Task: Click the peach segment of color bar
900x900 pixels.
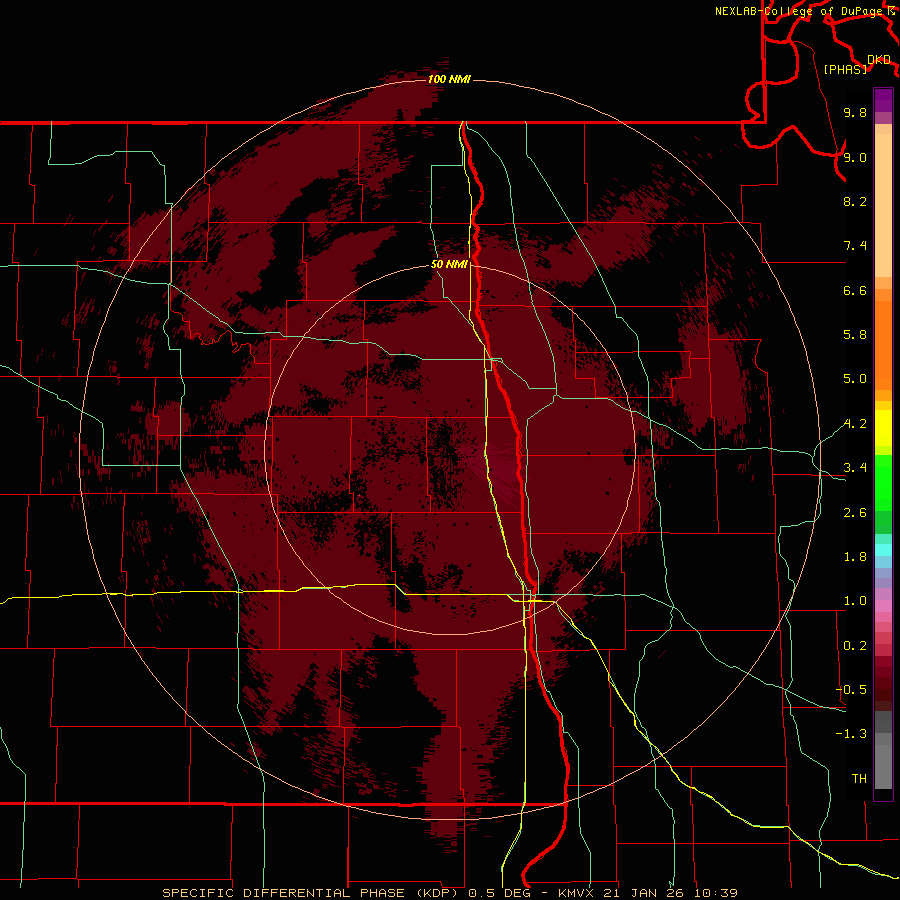Action: pos(883,205)
